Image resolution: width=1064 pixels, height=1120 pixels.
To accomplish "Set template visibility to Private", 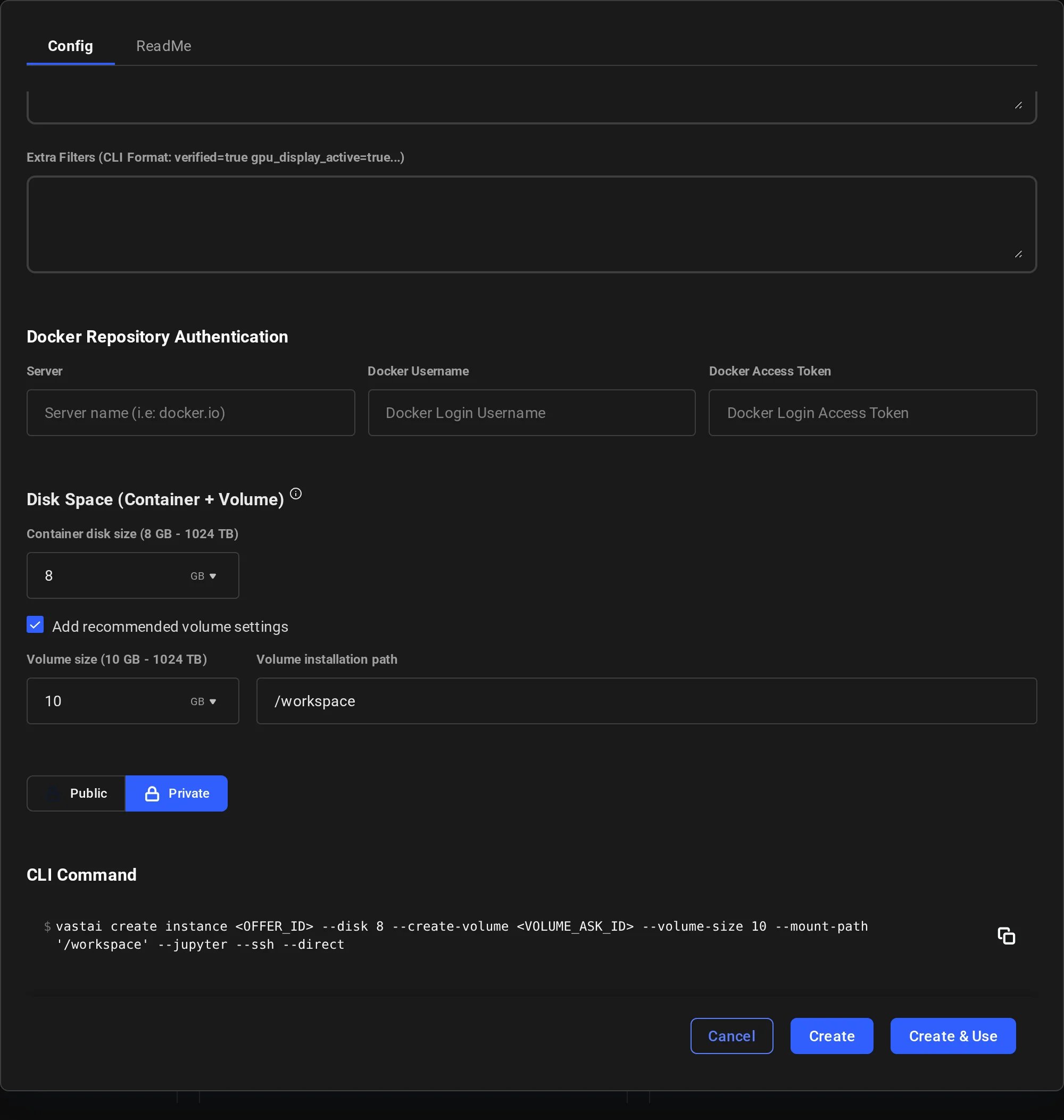I will 177,793.
